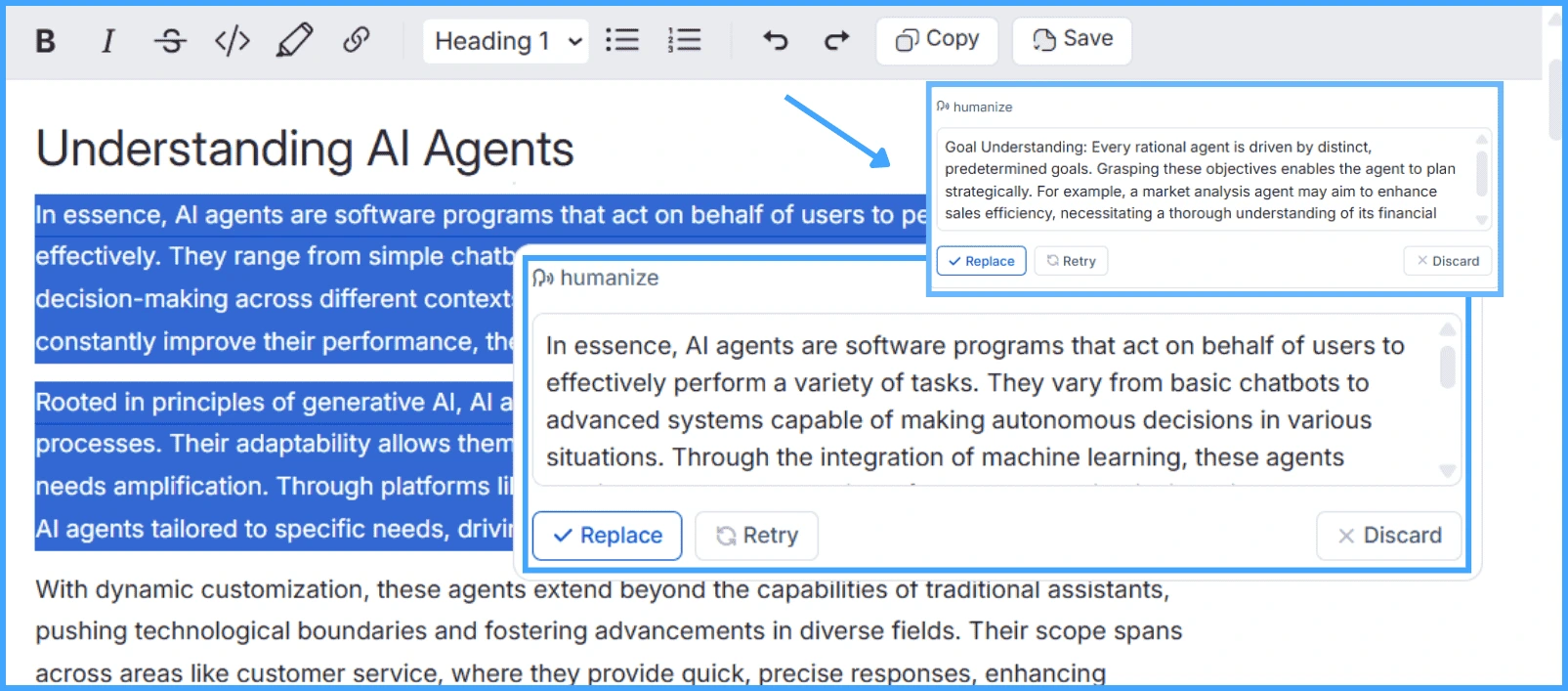Redo the last change

click(837, 40)
